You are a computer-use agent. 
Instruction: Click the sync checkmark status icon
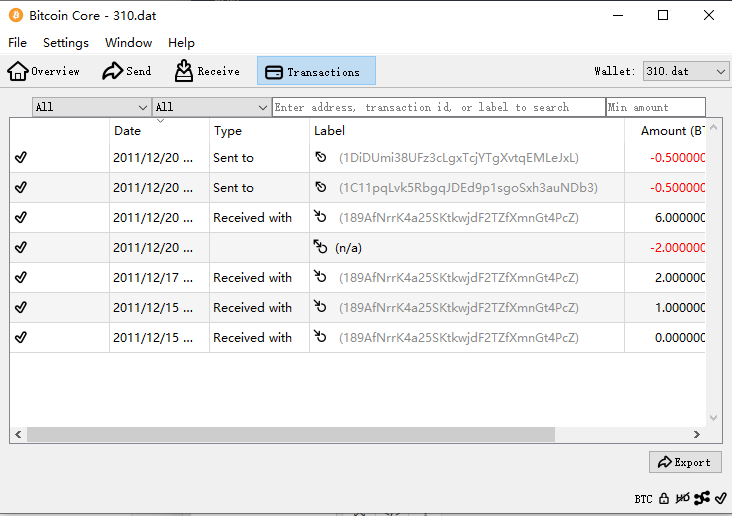(720, 498)
